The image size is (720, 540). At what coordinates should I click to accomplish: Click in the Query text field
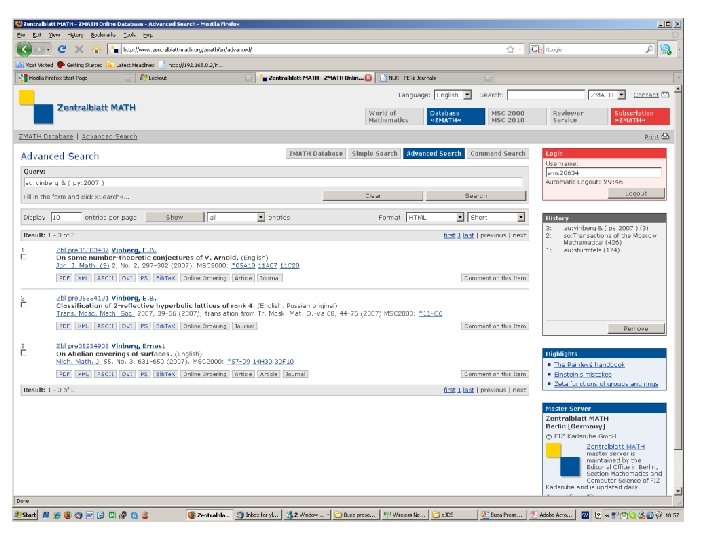click(x=273, y=182)
